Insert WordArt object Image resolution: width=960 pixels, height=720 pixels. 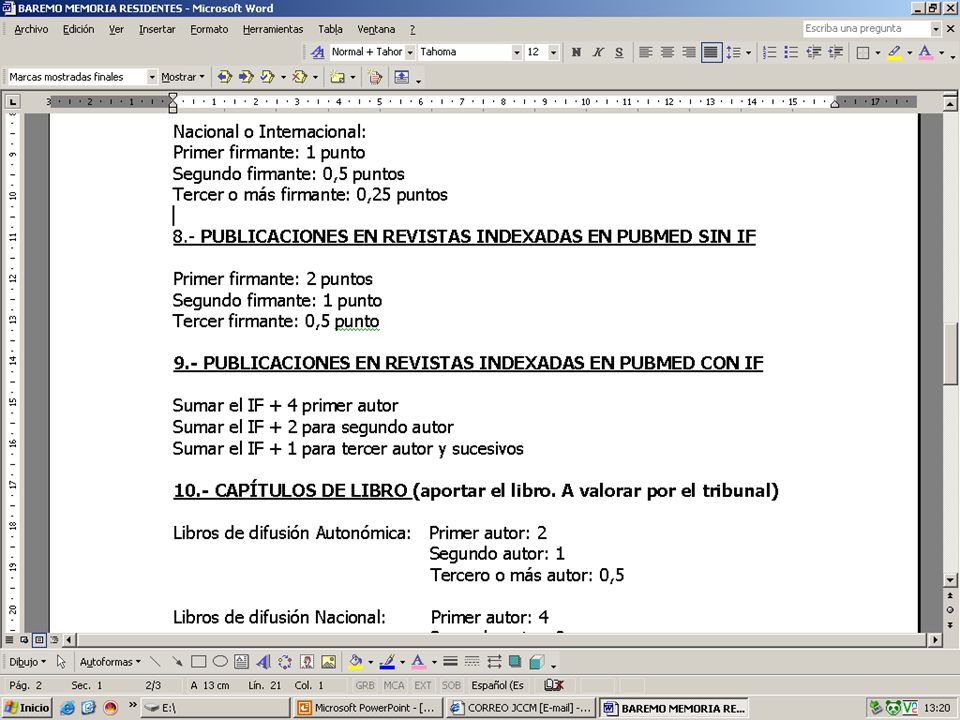click(263, 662)
